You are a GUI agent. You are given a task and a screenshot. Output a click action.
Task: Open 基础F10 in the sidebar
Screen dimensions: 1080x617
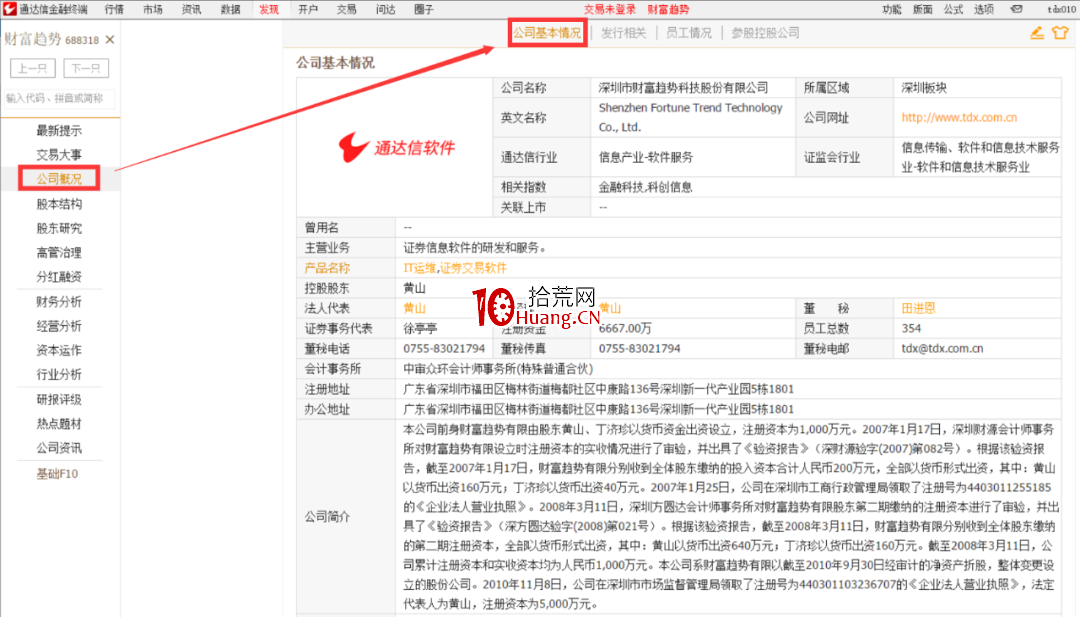point(58,474)
